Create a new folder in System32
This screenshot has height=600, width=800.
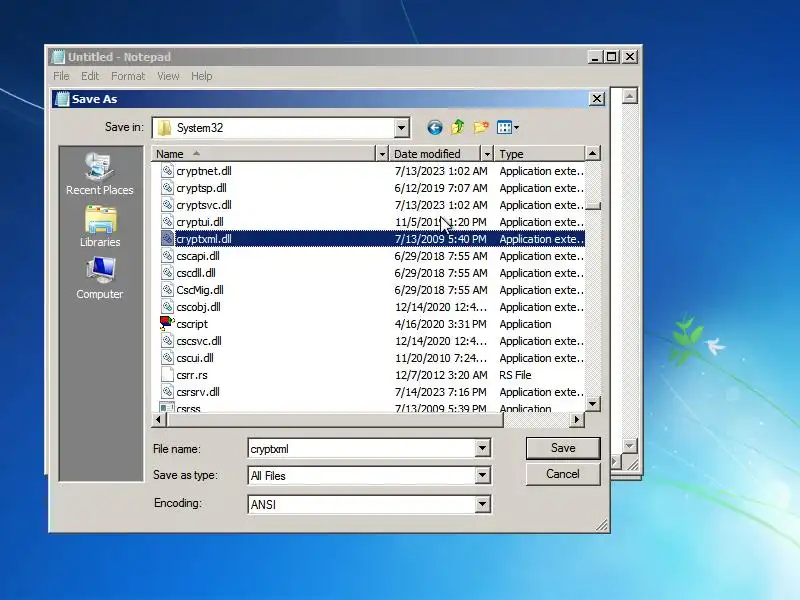tap(481, 127)
